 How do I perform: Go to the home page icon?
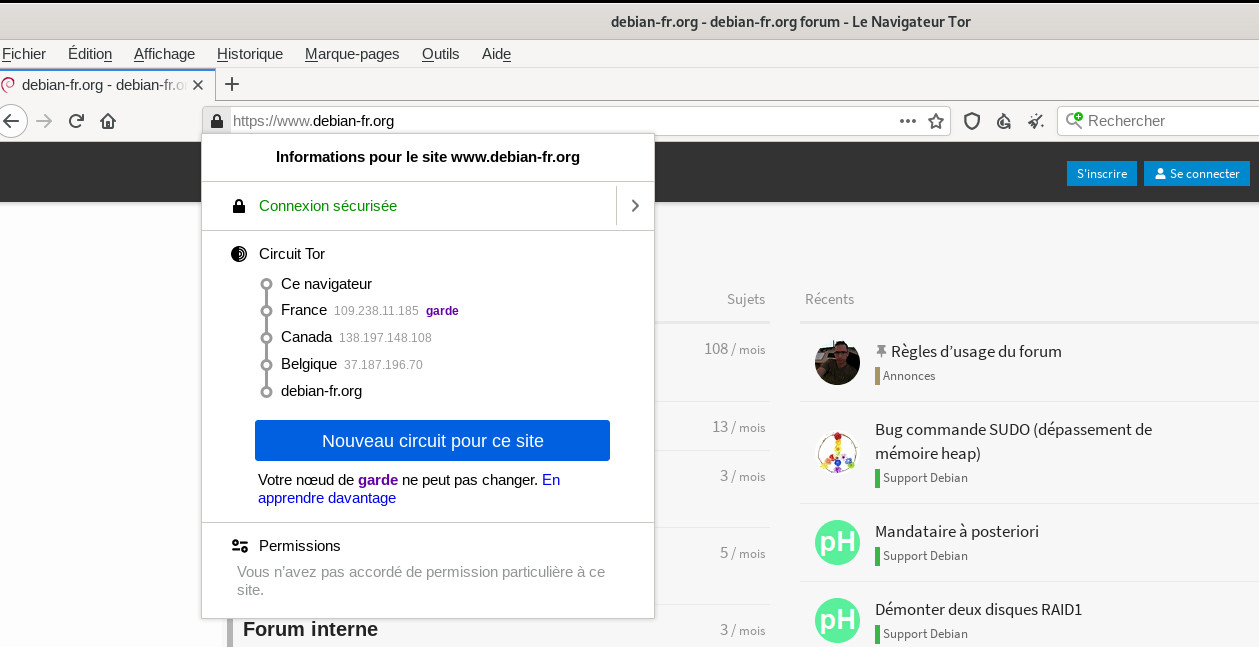pyautogui.click(x=108, y=121)
